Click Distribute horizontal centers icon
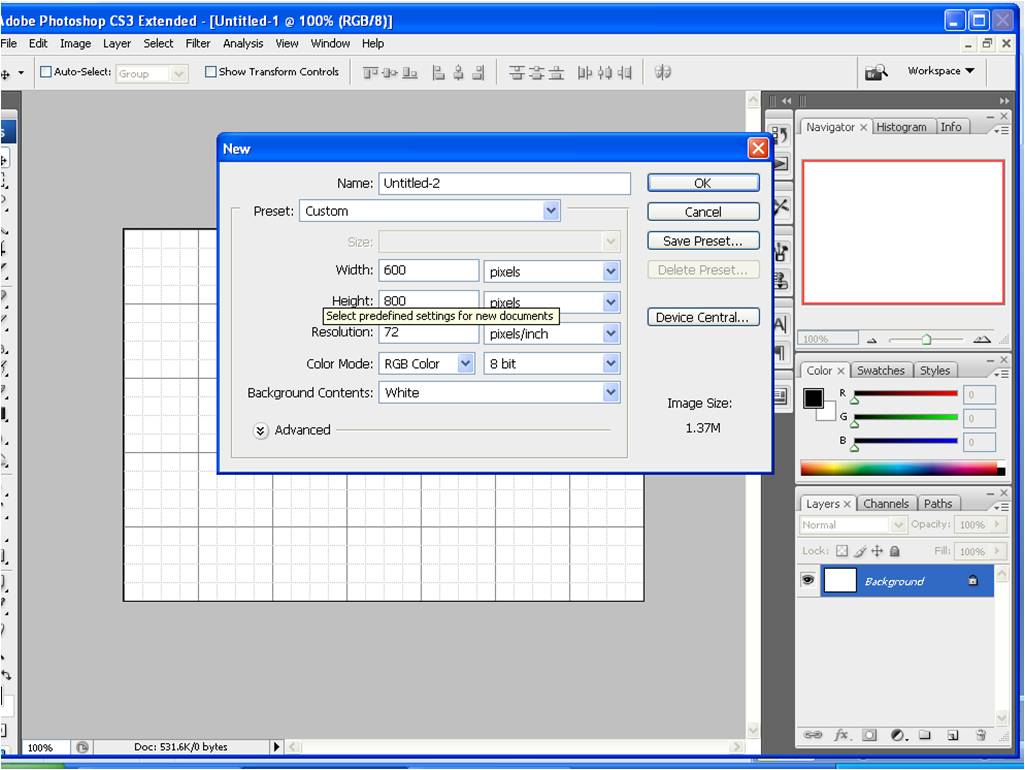1025x770 pixels. pos(605,73)
